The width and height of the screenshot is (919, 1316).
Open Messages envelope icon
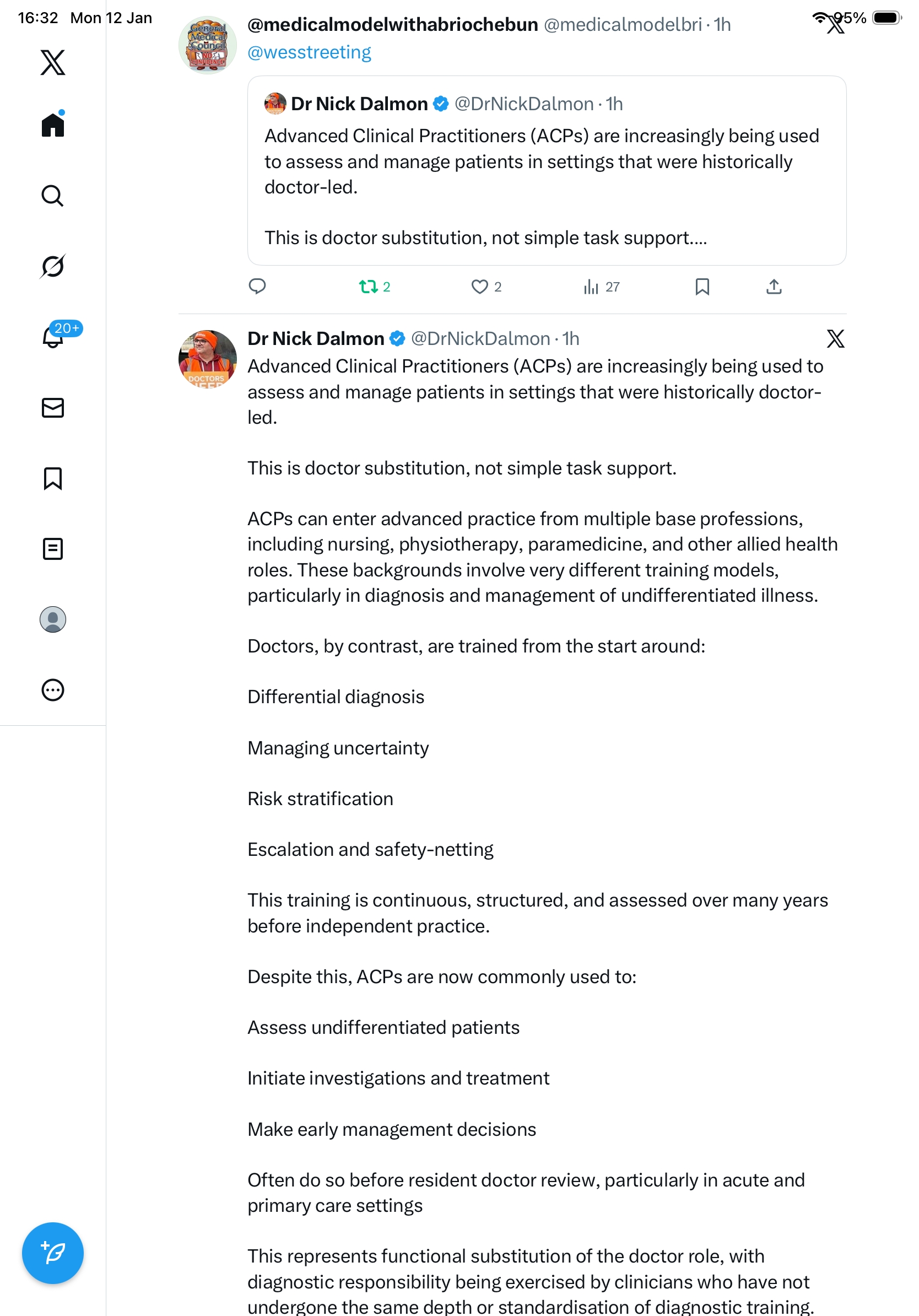(53, 407)
